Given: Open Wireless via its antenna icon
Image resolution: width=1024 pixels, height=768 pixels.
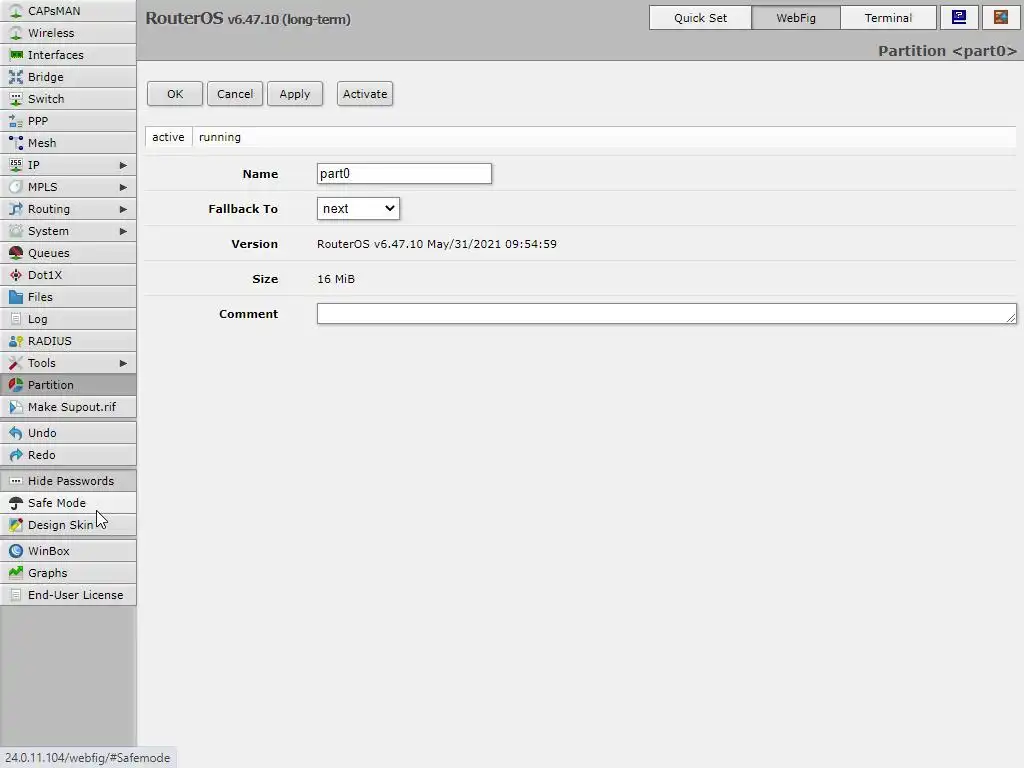Looking at the screenshot, I should click(16, 33).
